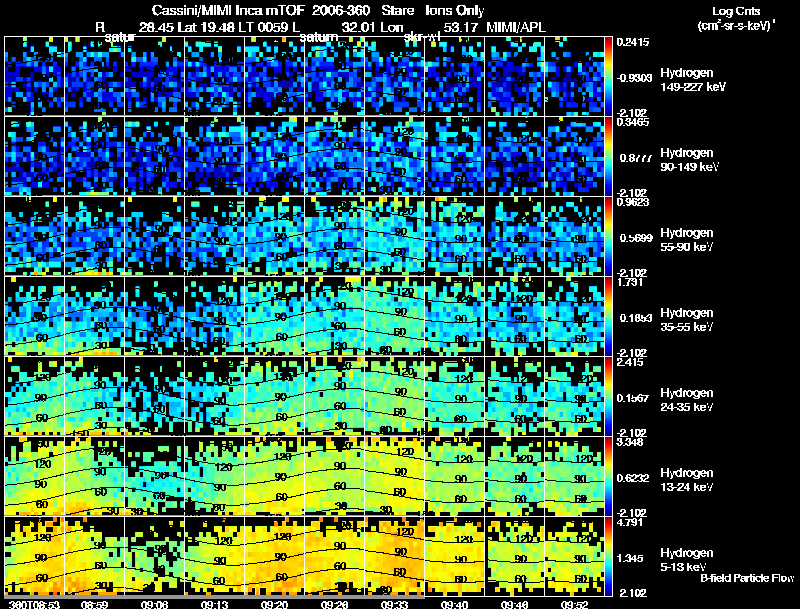
Task: Select the 'Hydrogen 13-24 keV' row label
Action: point(687,480)
